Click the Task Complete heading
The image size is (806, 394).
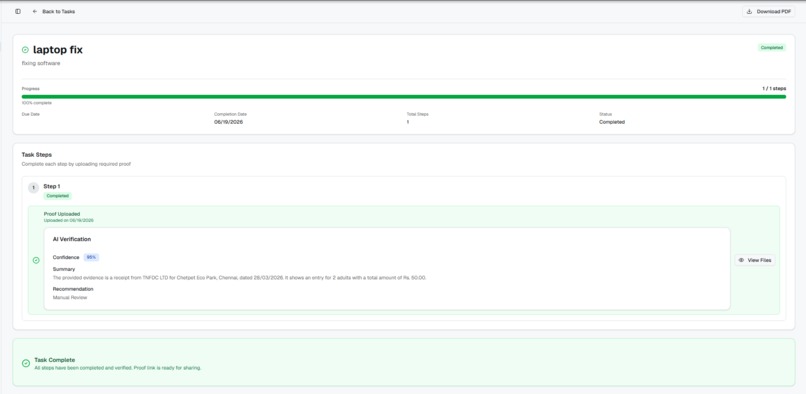pos(54,360)
